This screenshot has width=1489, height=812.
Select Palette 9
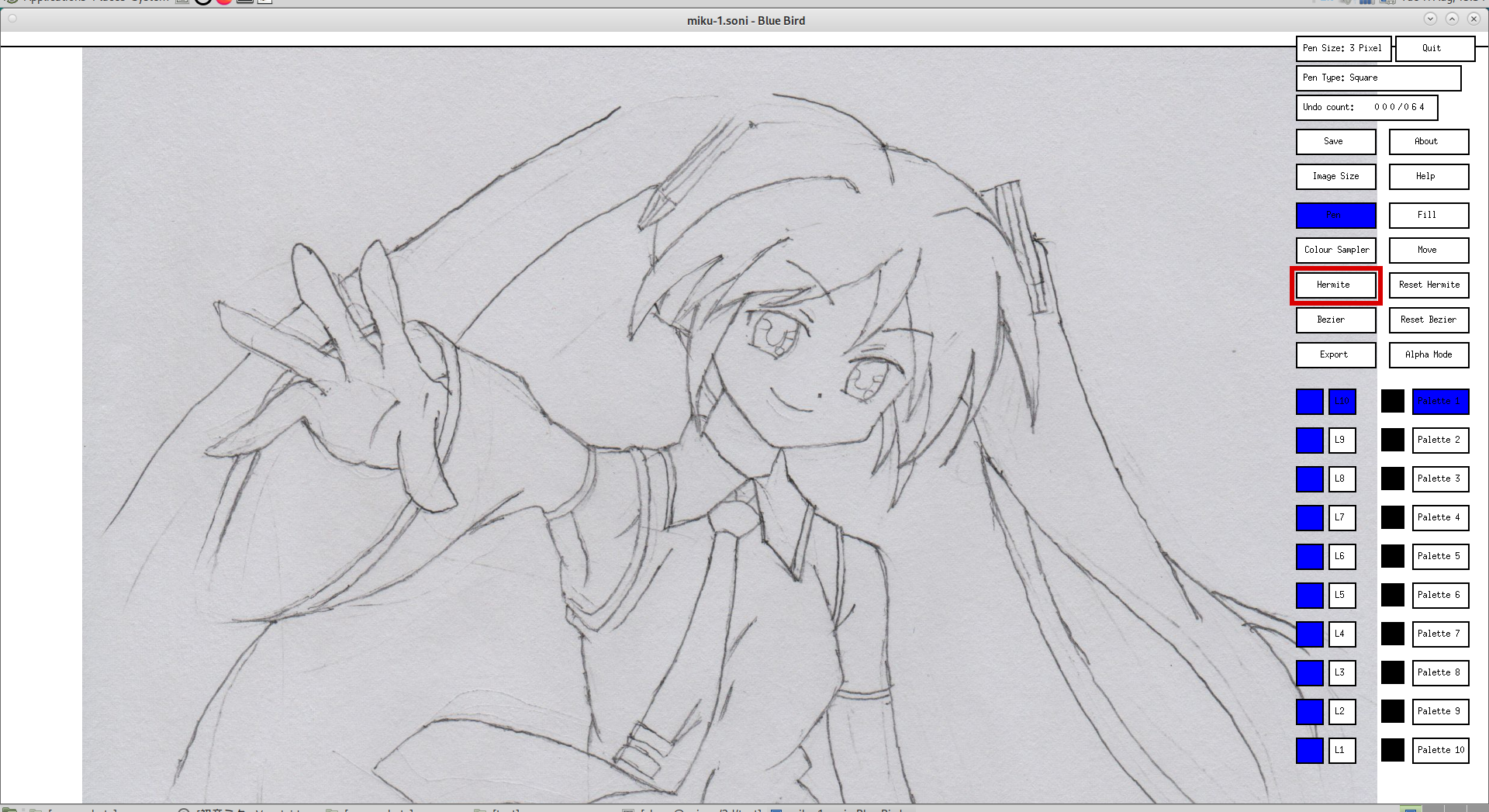[1440, 711]
